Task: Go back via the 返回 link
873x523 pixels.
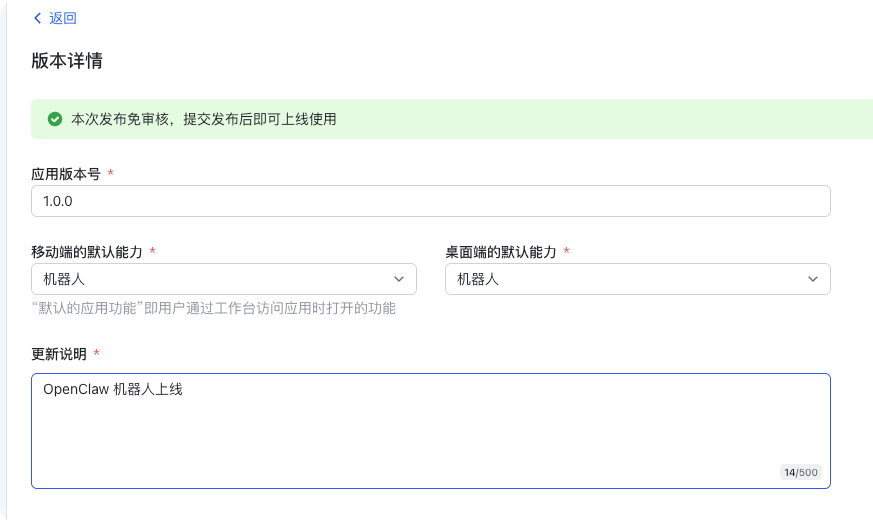Action: point(62,18)
